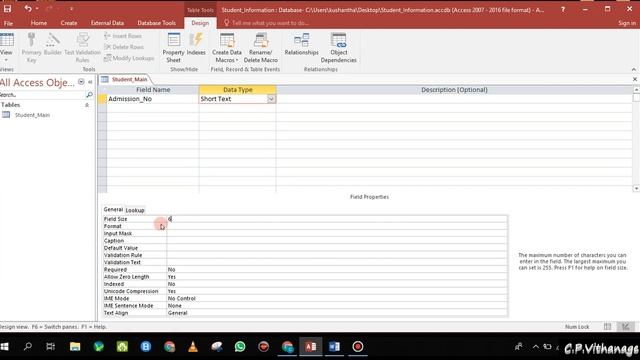Image resolution: width=640 pixels, height=360 pixels.
Task: Click the Default Value property field
Action: [337, 248]
